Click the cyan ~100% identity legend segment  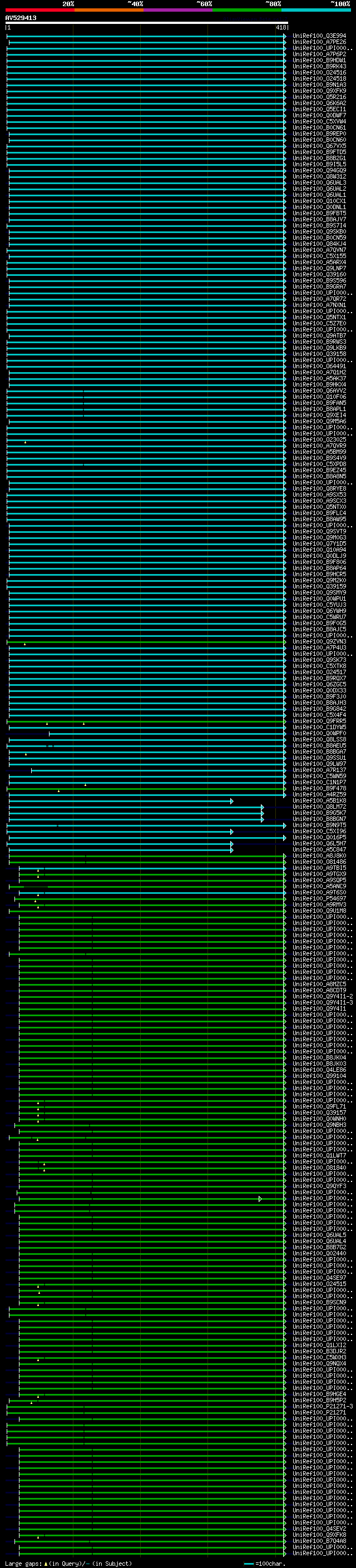coord(317,10)
